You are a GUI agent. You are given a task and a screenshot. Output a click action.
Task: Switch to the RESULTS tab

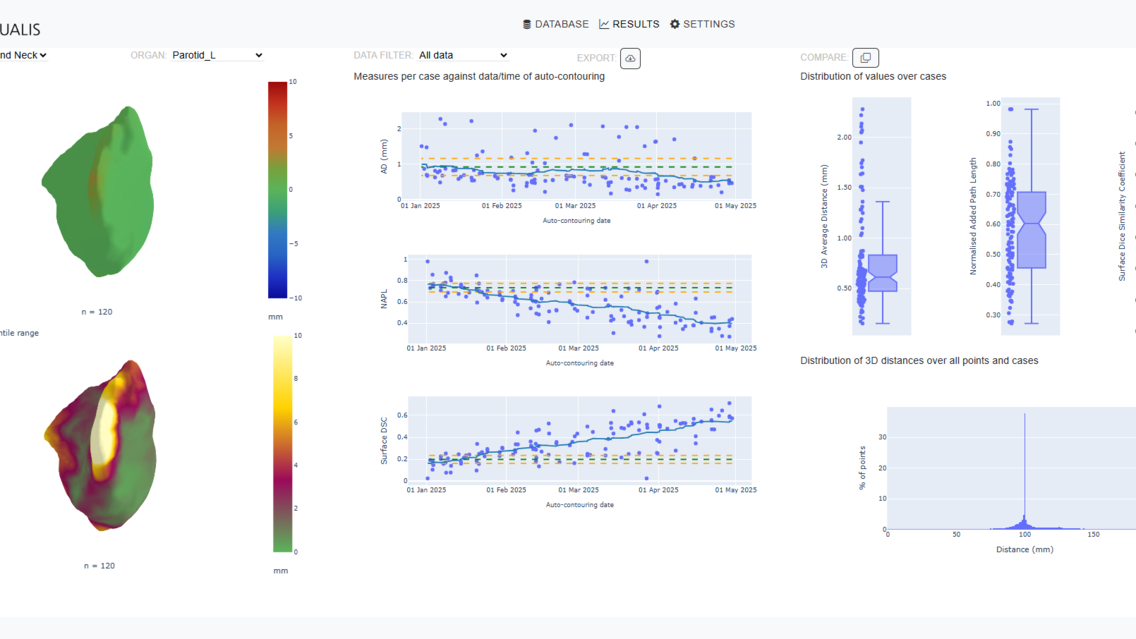coord(629,24)
